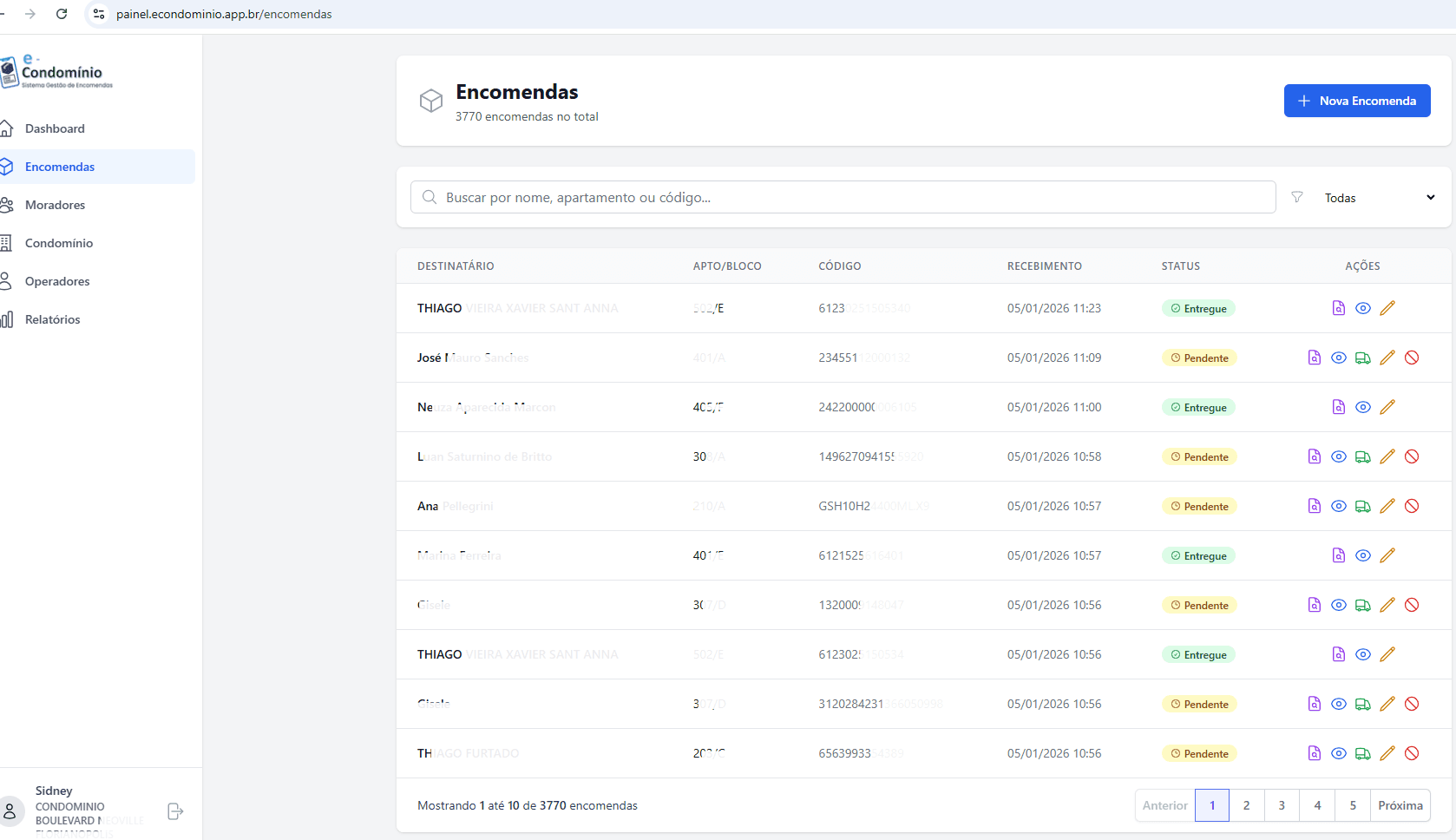Viewport: 1456px width, 840px height.
Task: Go to the Próxima page
Action: [1400, 805]
